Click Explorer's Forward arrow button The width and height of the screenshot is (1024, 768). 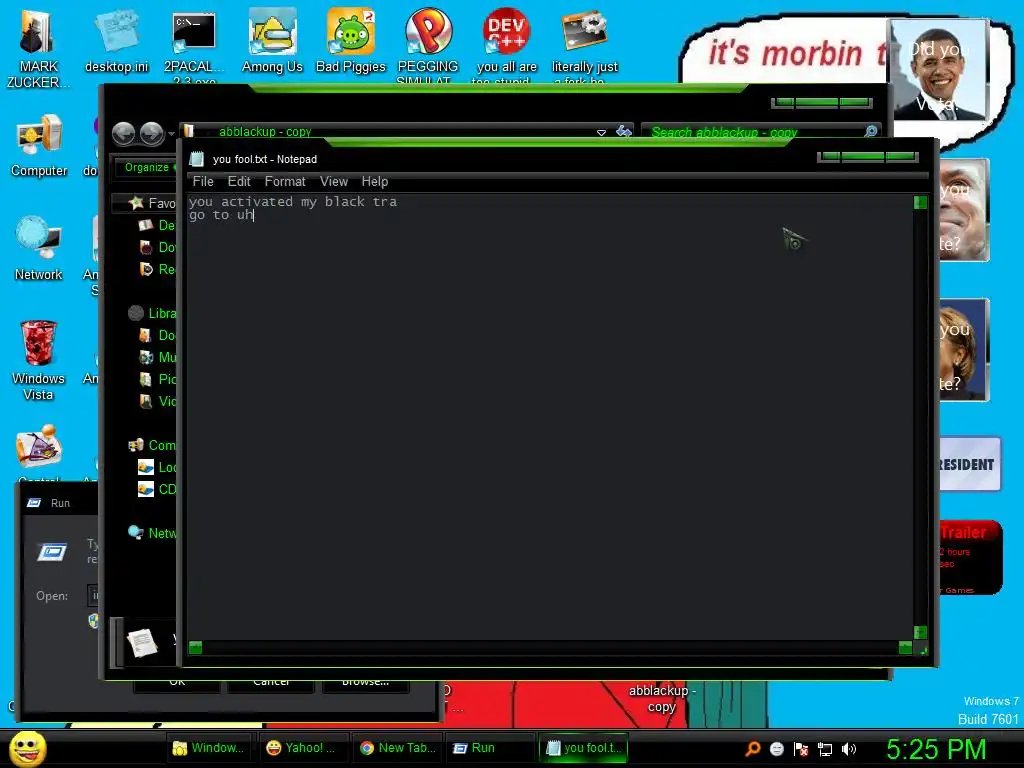coord(152,134)
